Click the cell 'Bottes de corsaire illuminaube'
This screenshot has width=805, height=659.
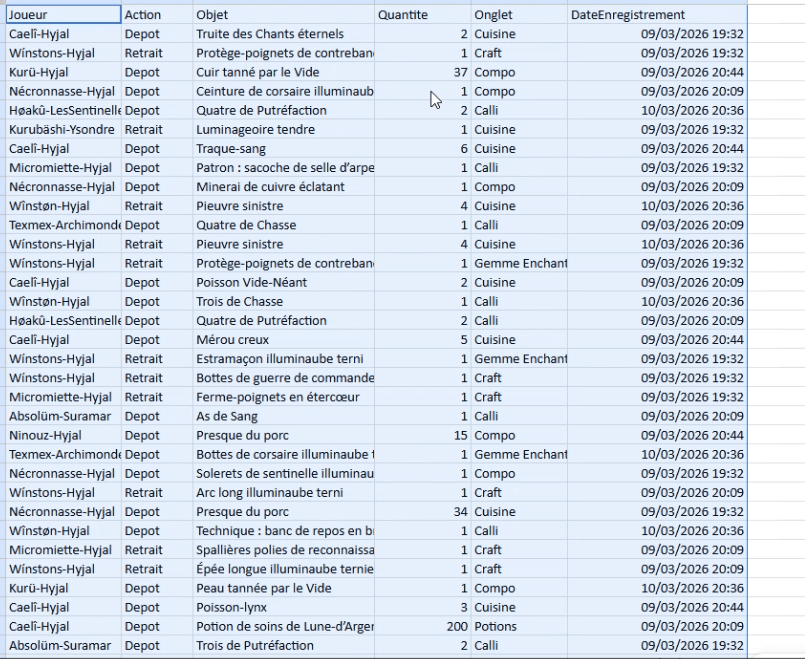point(284,454)
